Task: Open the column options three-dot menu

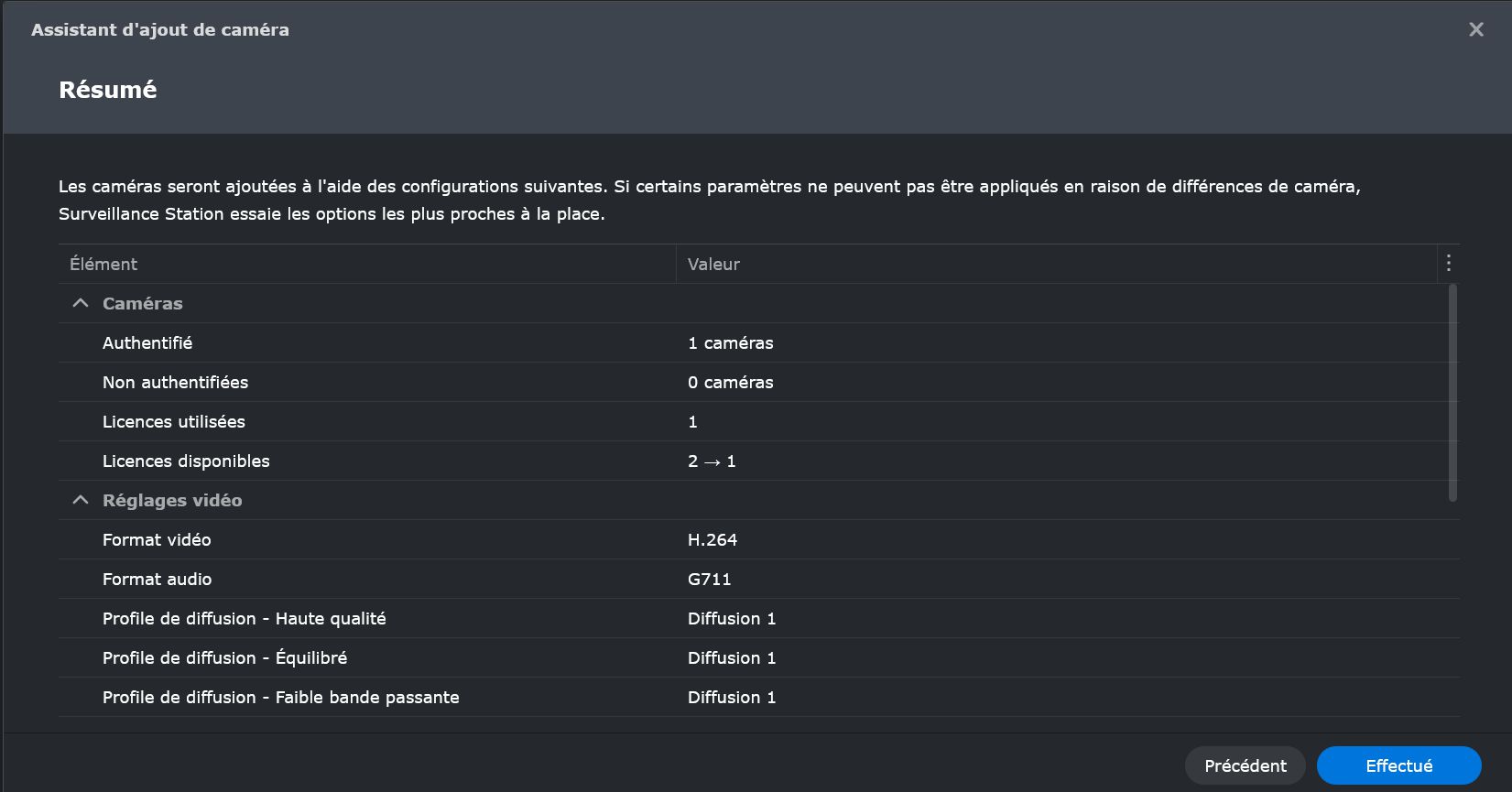Action: (1448, 264)
